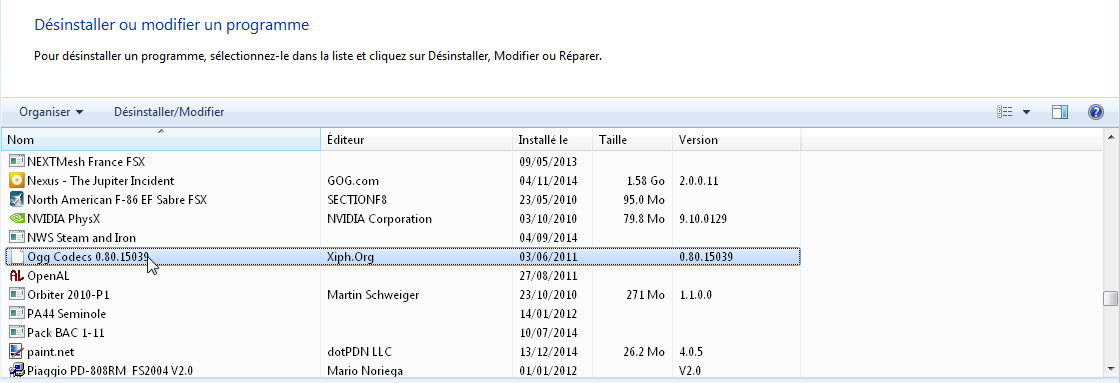Click the SECTIONF8 publisher cell
This screenshot has width=1120, height=383.
tap(357, 199)
